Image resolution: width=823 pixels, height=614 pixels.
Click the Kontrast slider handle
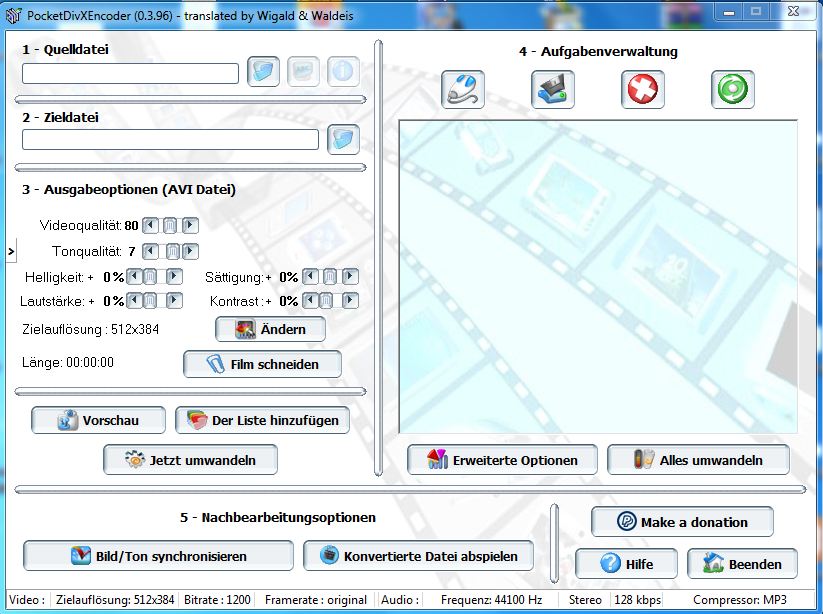point(326,301)
